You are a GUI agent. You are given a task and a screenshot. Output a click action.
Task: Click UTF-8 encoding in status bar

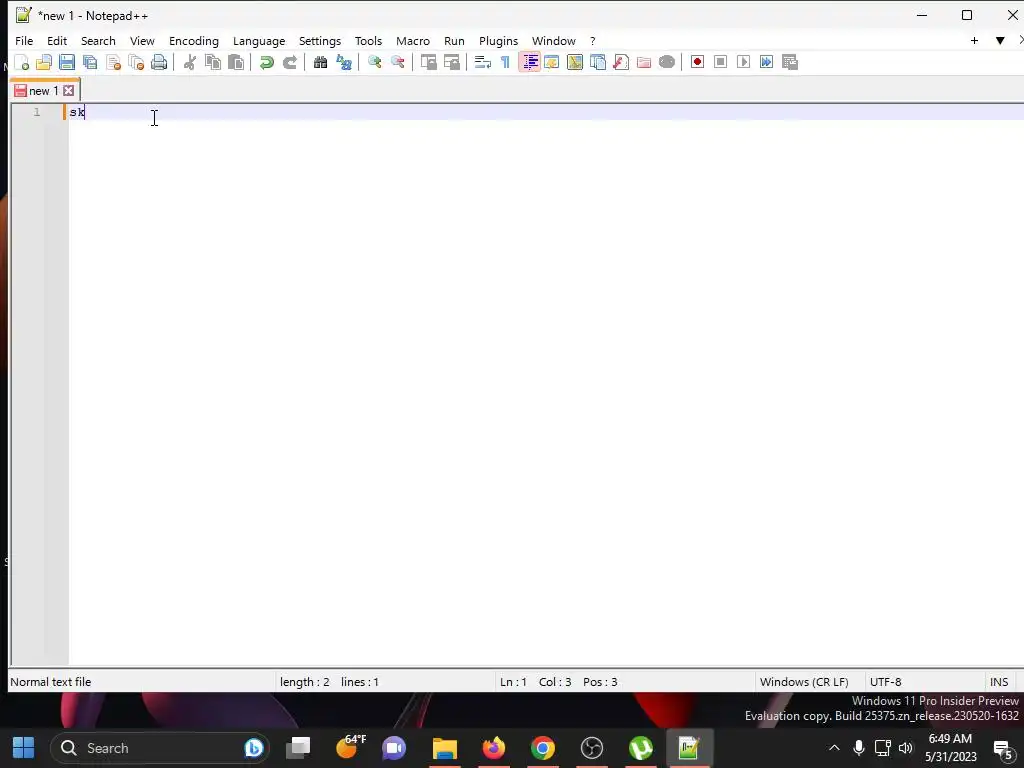click(x=886, y=682)
